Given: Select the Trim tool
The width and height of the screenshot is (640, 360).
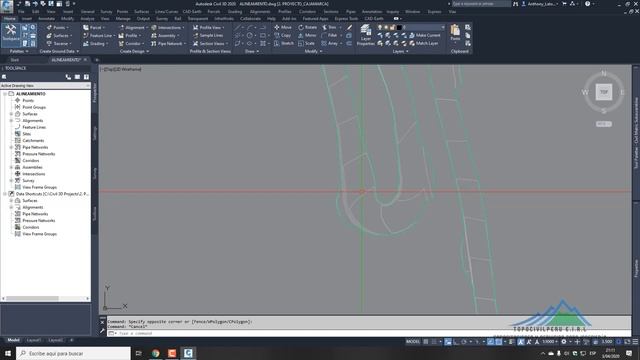Looking at the screenshot, I should (329, 27).
